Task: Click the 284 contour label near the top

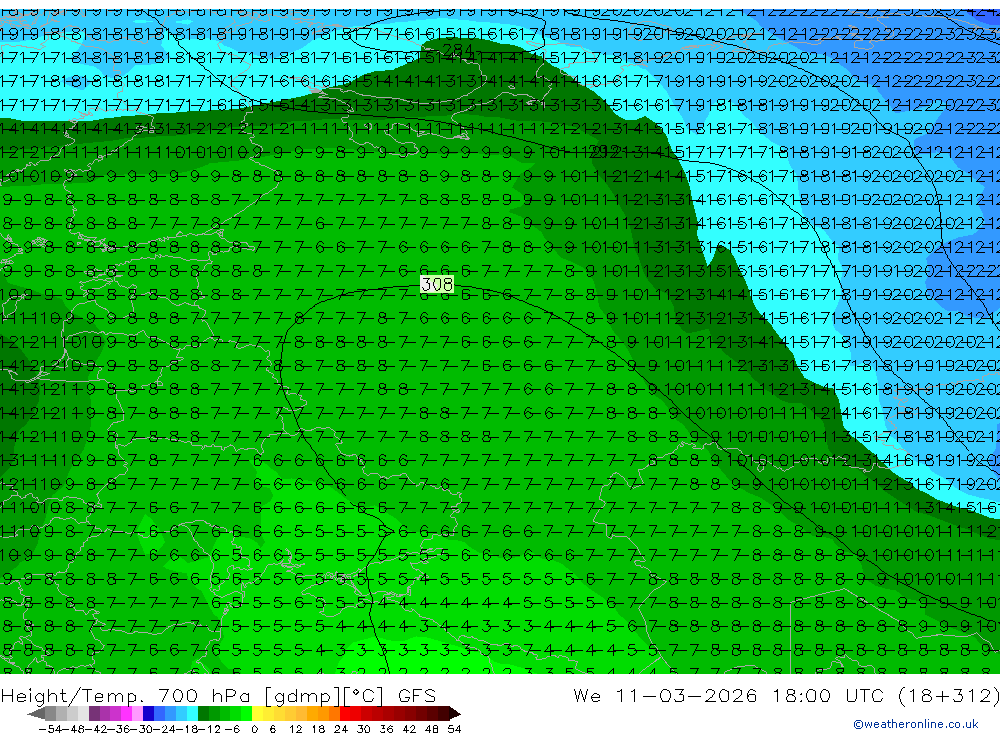Action: [x=457, y=49]
